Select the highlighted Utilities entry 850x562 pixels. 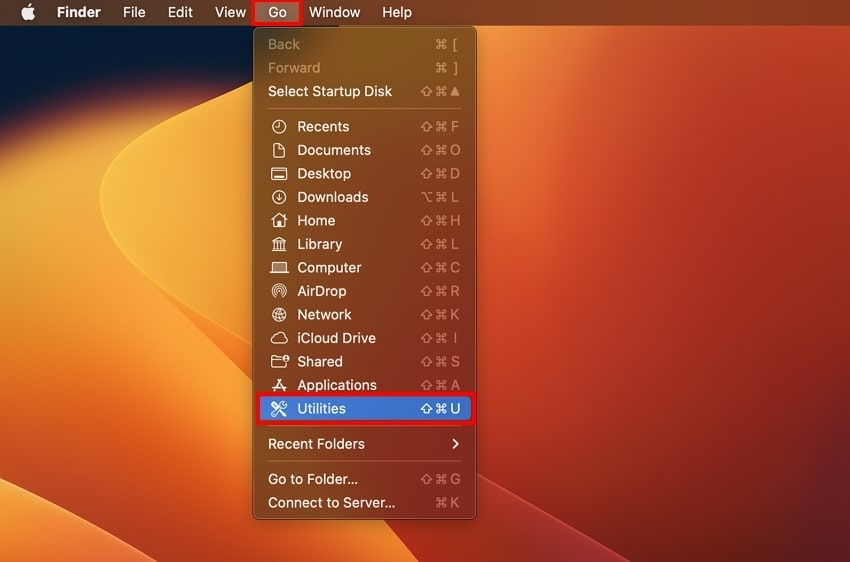pos(364,409)
